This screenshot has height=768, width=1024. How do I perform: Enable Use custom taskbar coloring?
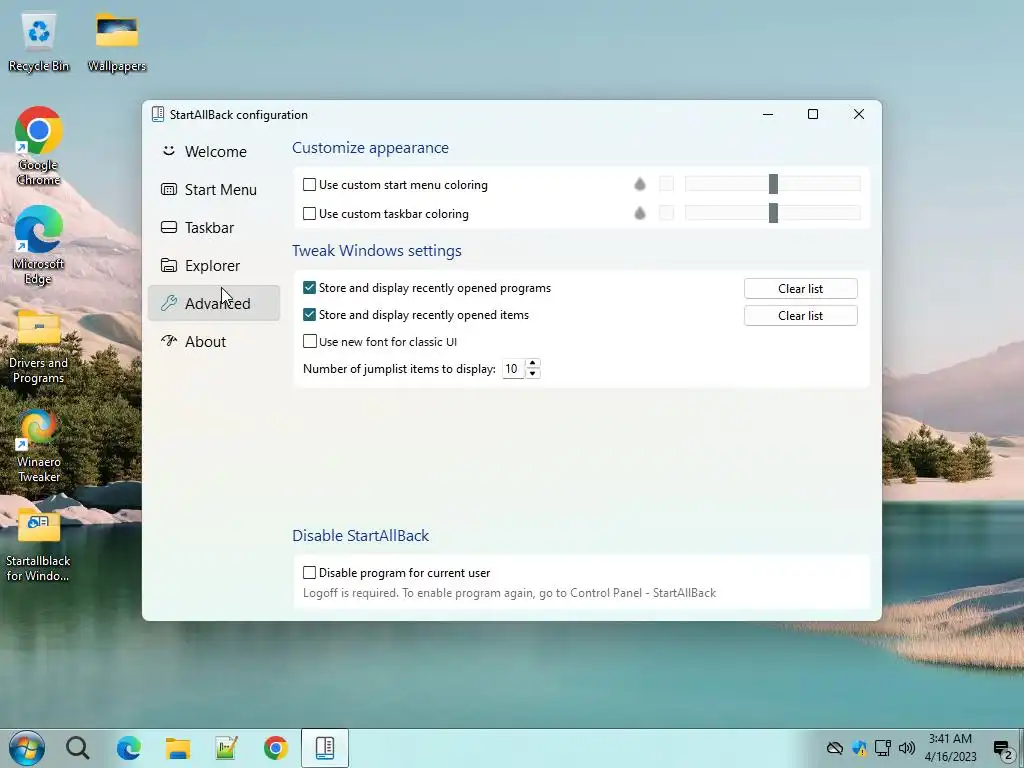(x=310, y=214)
